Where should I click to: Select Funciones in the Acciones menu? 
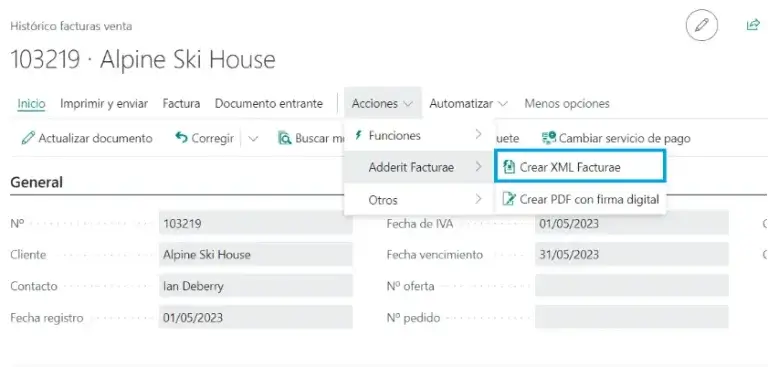tap(419, 135)
